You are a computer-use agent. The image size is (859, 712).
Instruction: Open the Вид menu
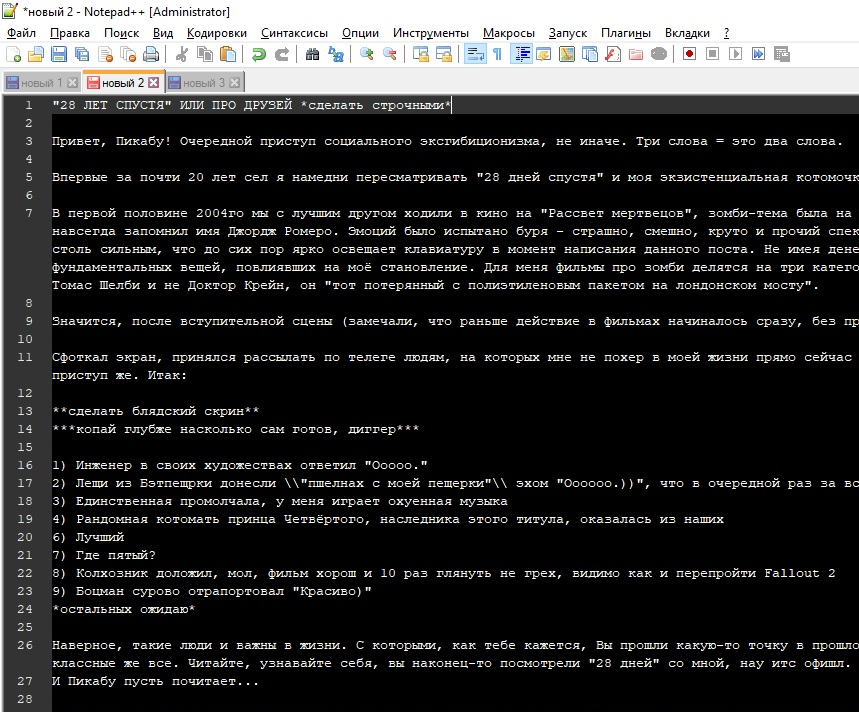tap(163, 33)
